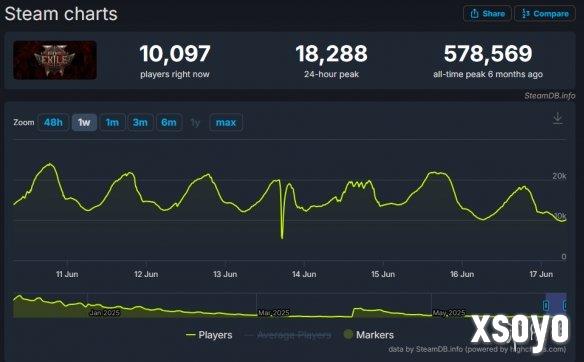Click the 10,097 players right now value
The height and width of the screenshot is (362, 584).
point(175,54)
